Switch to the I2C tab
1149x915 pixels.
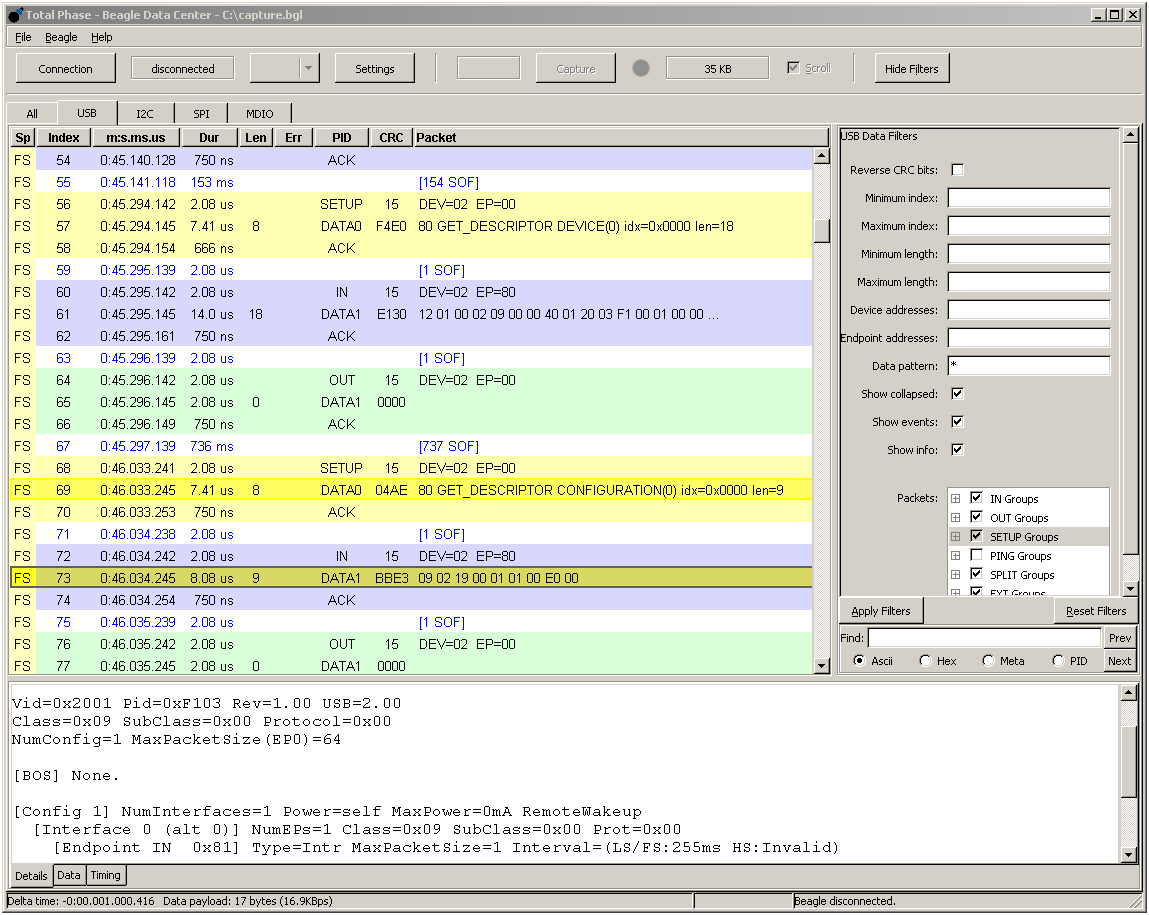[x=146, y=114]
